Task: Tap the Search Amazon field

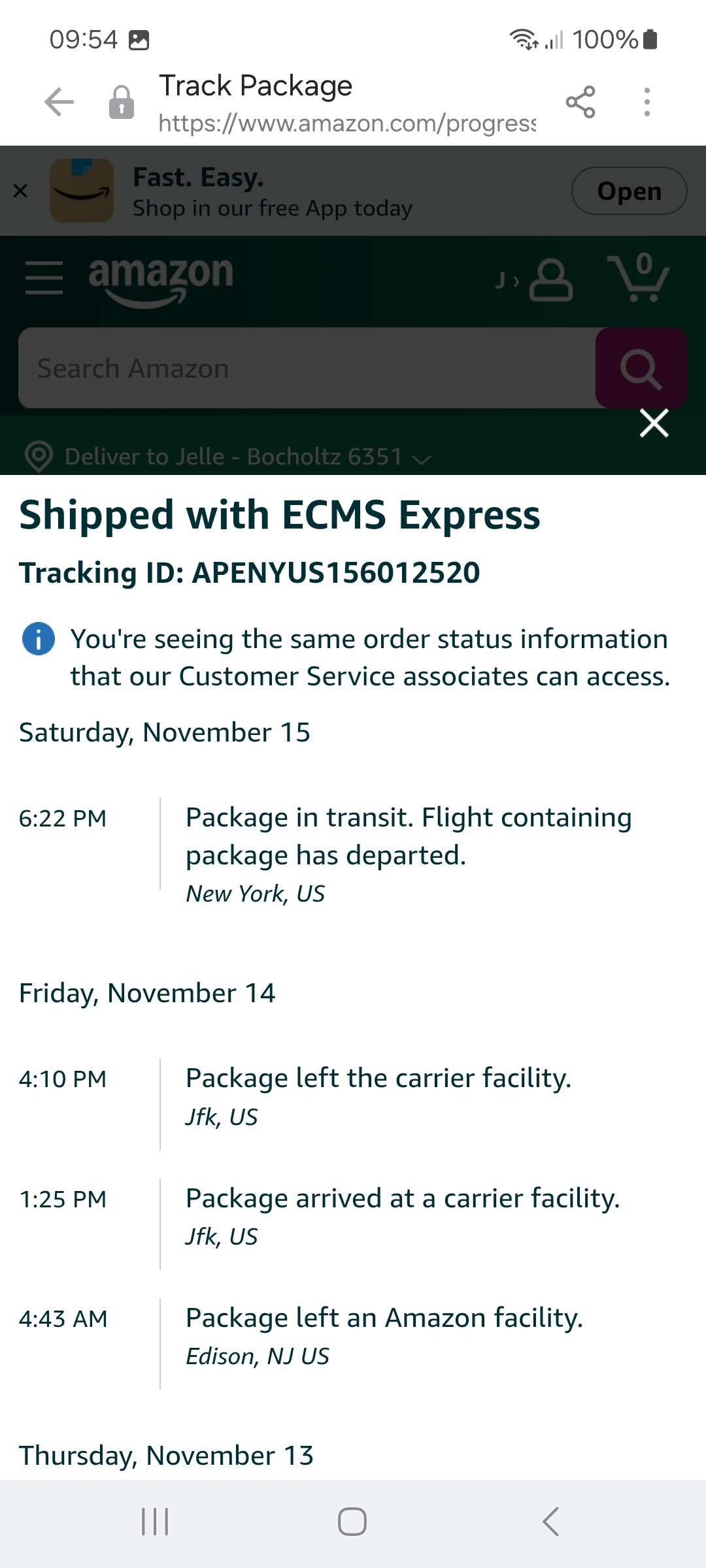Action: [307, 368]
